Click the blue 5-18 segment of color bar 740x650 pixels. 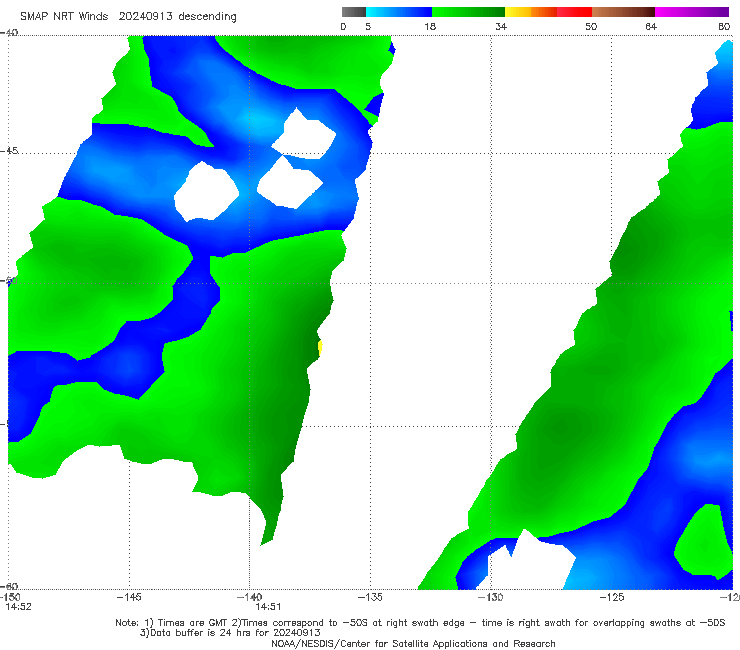399,12
